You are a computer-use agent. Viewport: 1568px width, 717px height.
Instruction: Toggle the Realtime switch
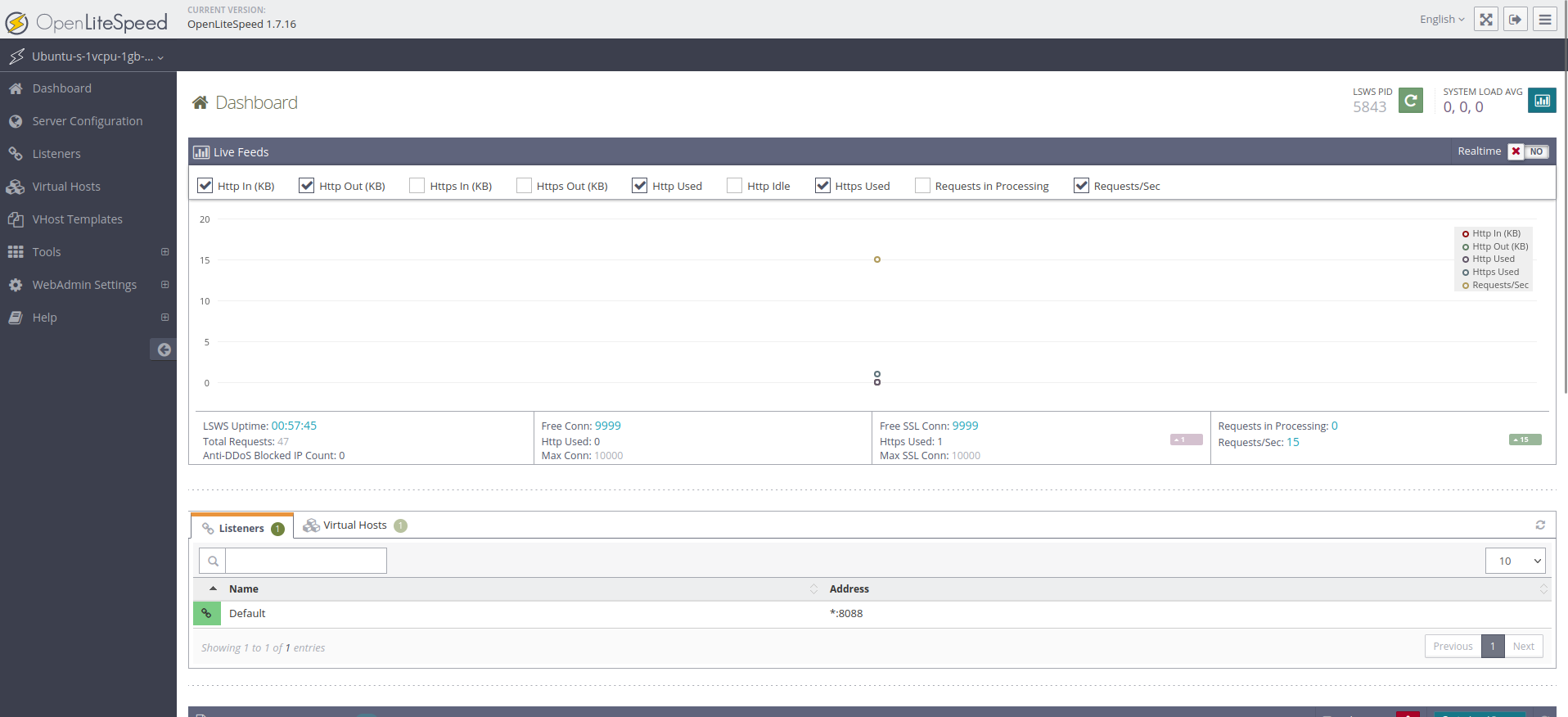point(1529,151)
